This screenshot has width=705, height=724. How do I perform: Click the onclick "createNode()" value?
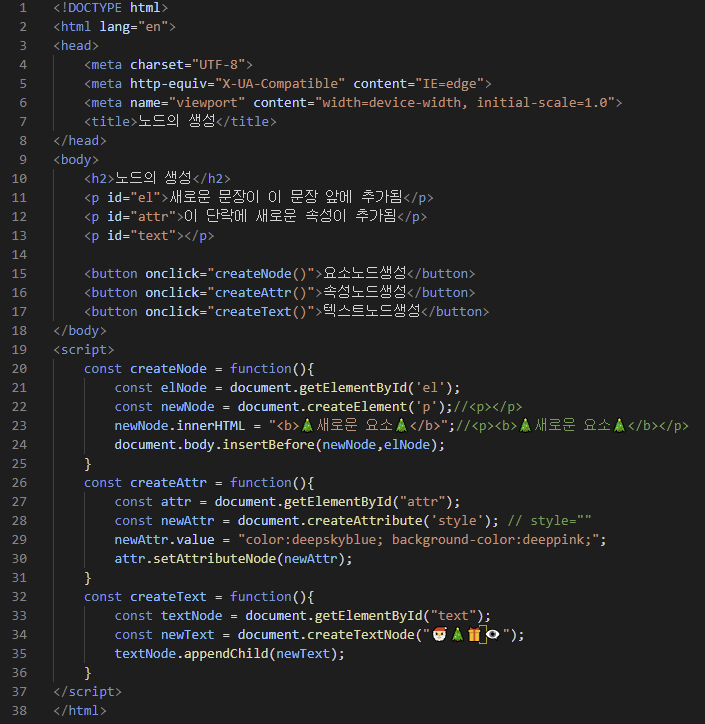tap(261, 273)
